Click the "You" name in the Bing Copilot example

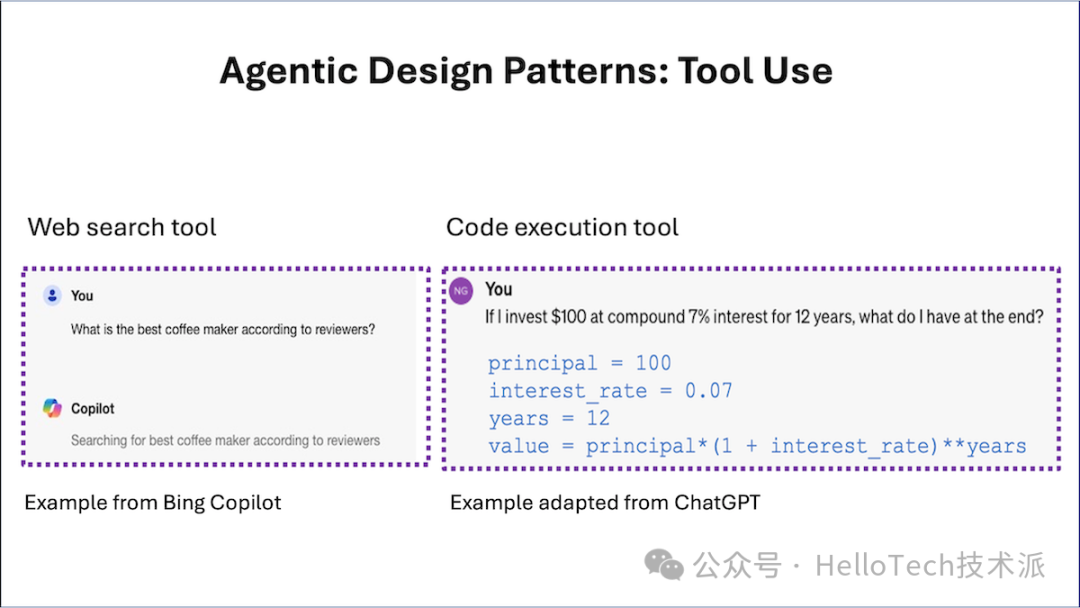82,296
